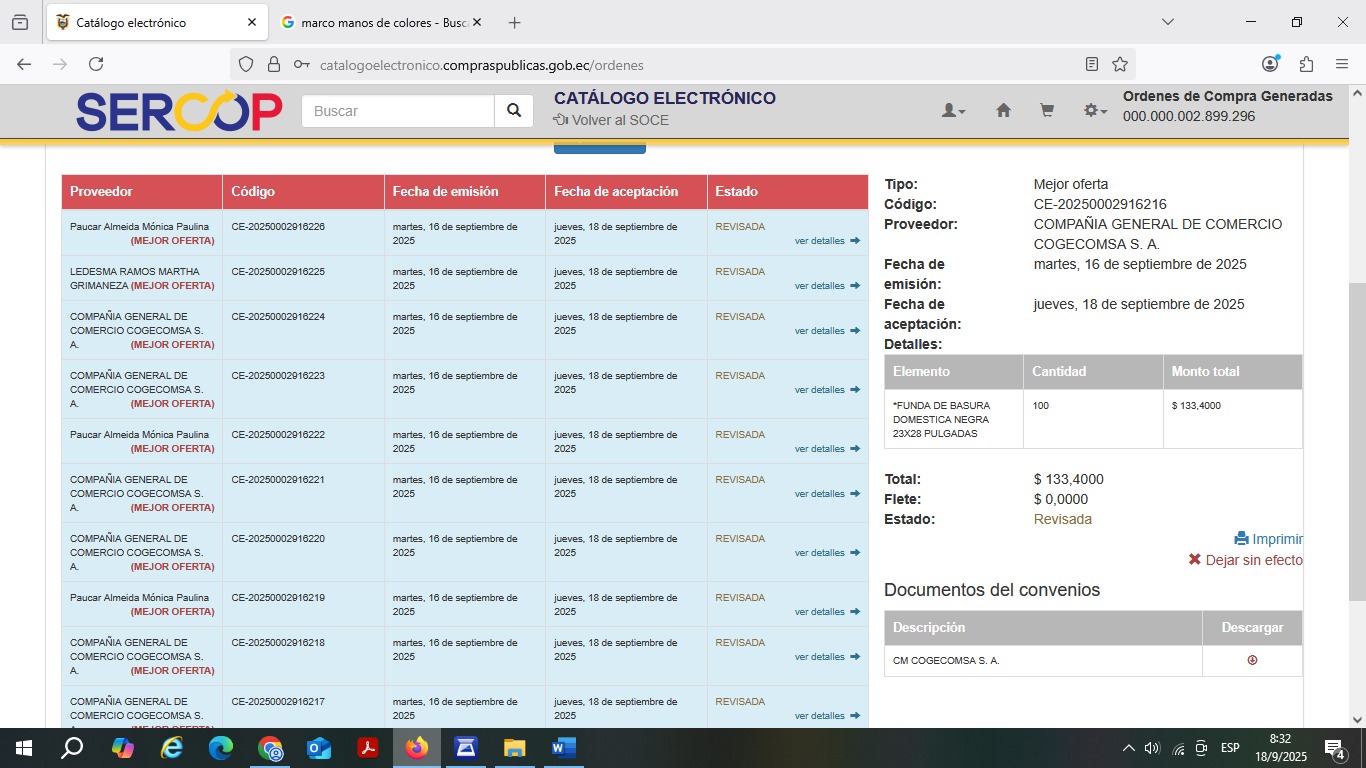Open the shopping cart icon
1366x768 pixels.
tap(1047, 111)
